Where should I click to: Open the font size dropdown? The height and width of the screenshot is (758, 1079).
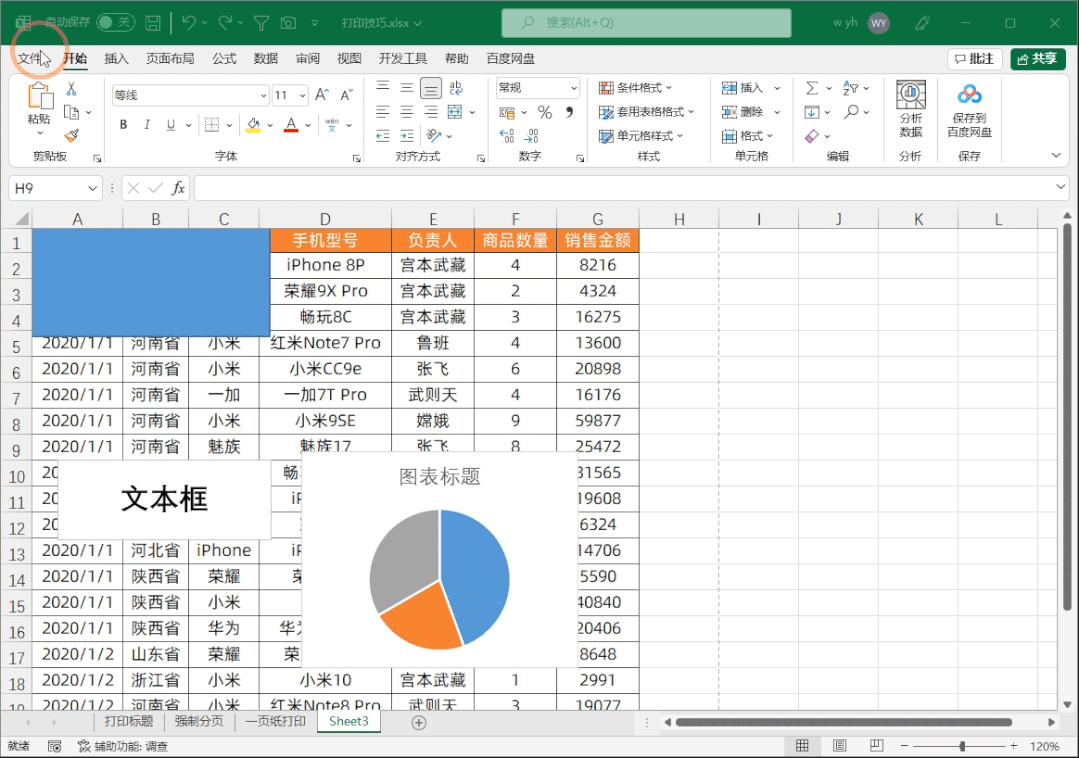302,95
